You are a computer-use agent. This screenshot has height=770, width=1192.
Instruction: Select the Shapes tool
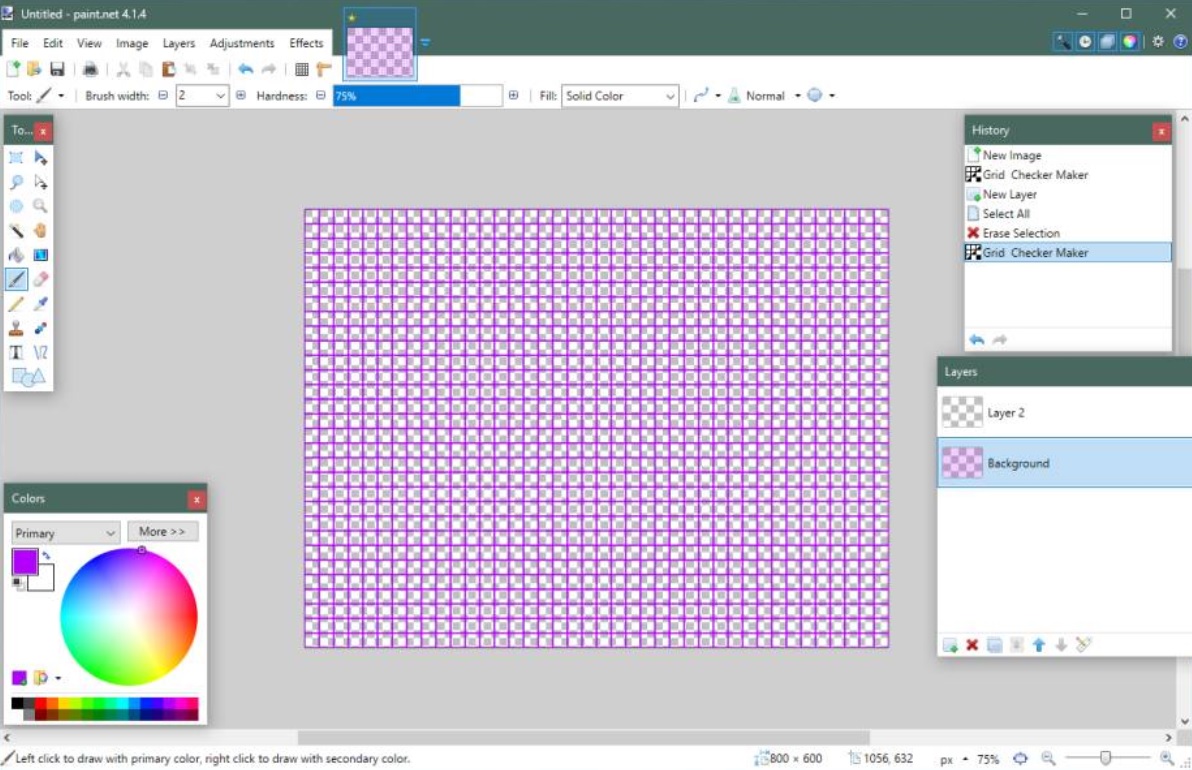28,377
